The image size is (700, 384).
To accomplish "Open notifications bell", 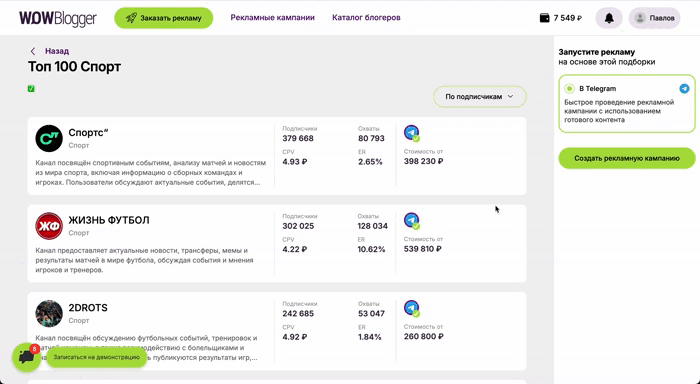I will [x=609, y=18].
